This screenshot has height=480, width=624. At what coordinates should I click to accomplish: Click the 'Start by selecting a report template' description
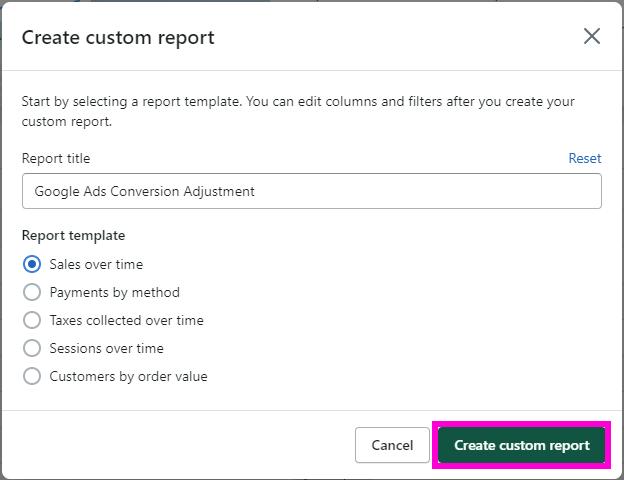pyautogui.click(x=298, y=111)
